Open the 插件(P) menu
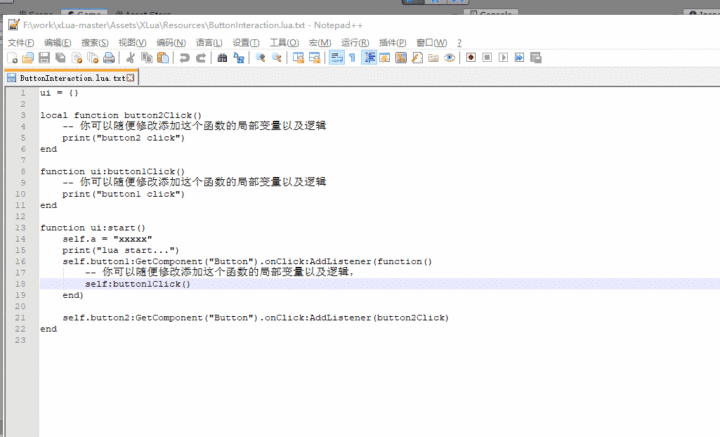 (x=393, y=43)
